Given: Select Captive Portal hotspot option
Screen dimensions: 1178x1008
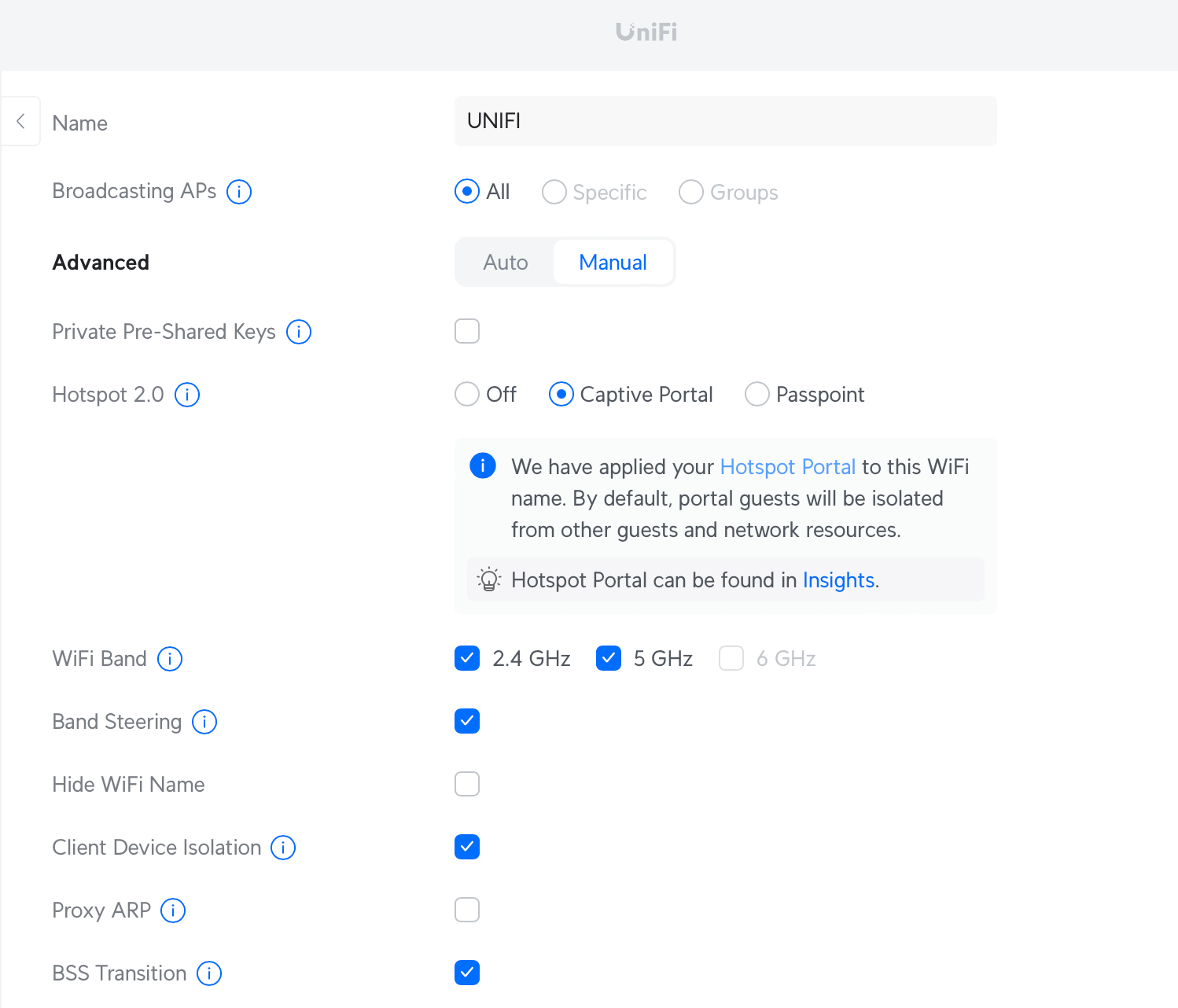Looking at the screenshot, I should coord(561,394).
